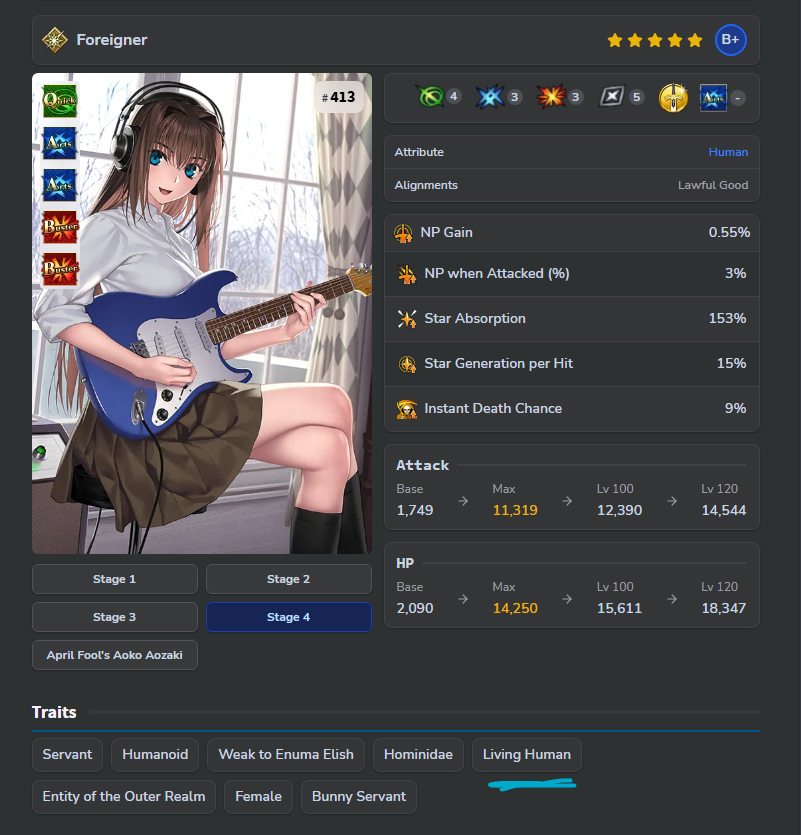This screenshot has height=835, width=801.
Task: Click the #413 servant ID badge
Action: point(339,97)
